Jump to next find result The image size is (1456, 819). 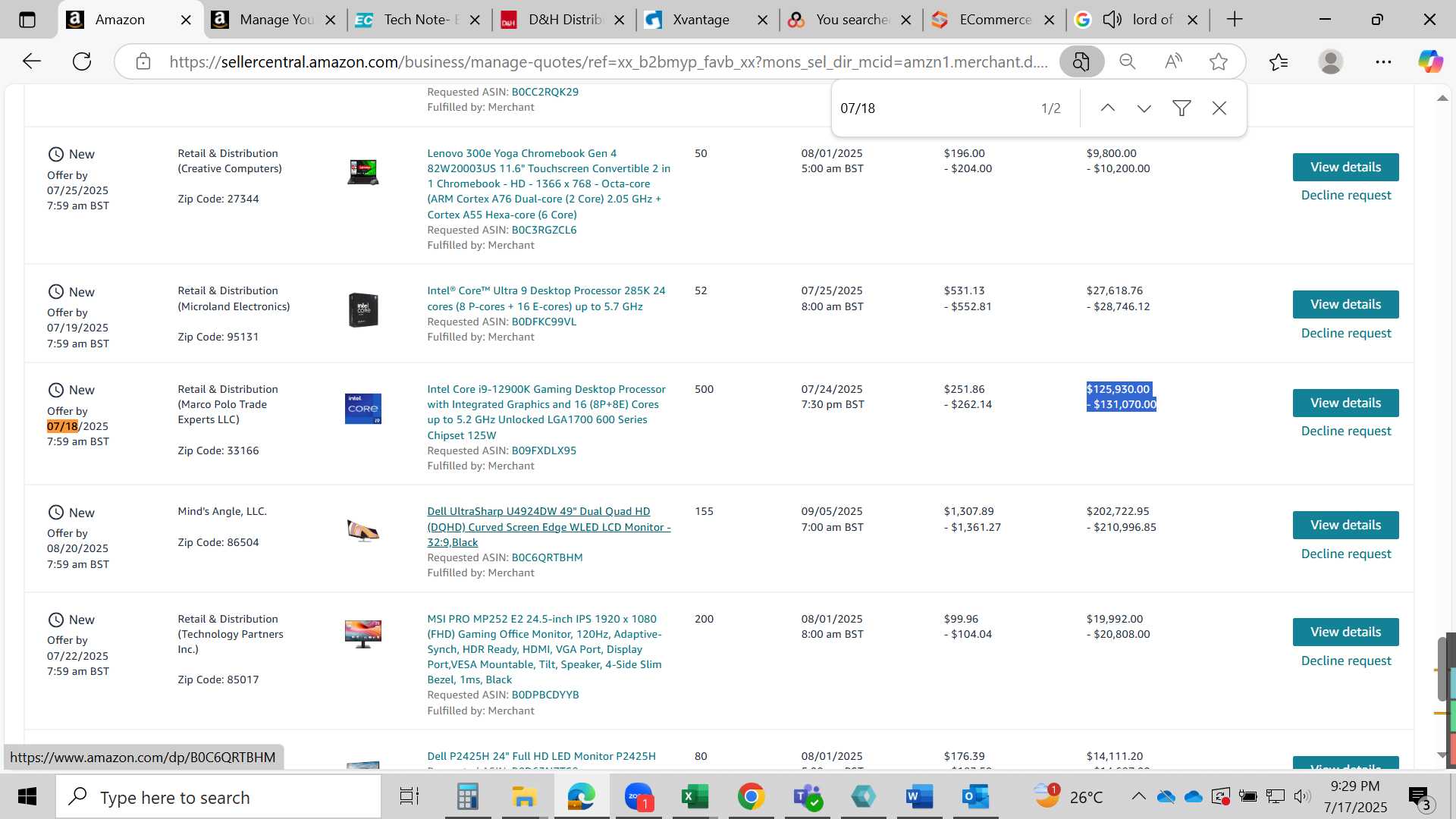click(x=1144, y=108)
